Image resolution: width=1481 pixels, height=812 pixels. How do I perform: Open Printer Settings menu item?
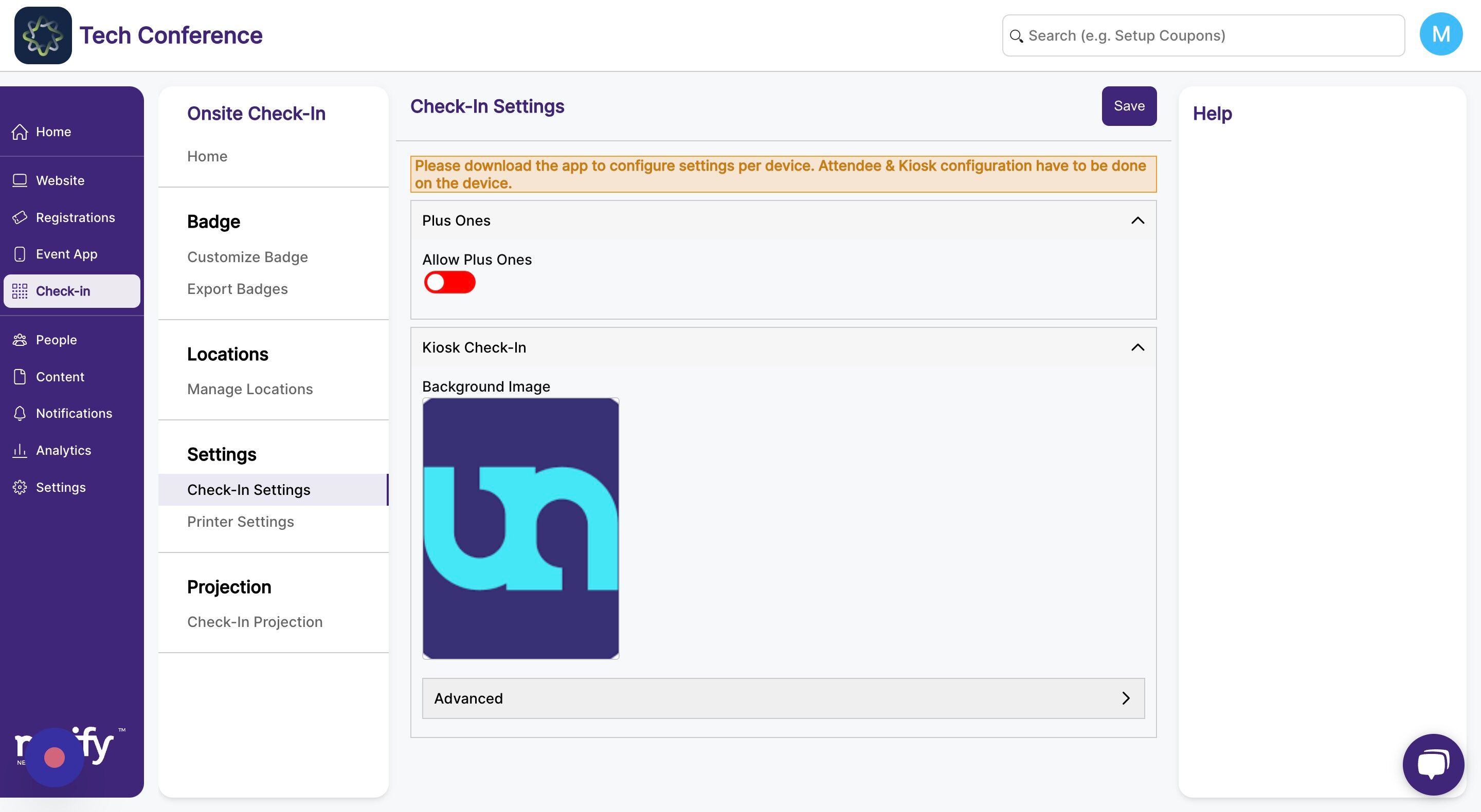click(240, 521)
